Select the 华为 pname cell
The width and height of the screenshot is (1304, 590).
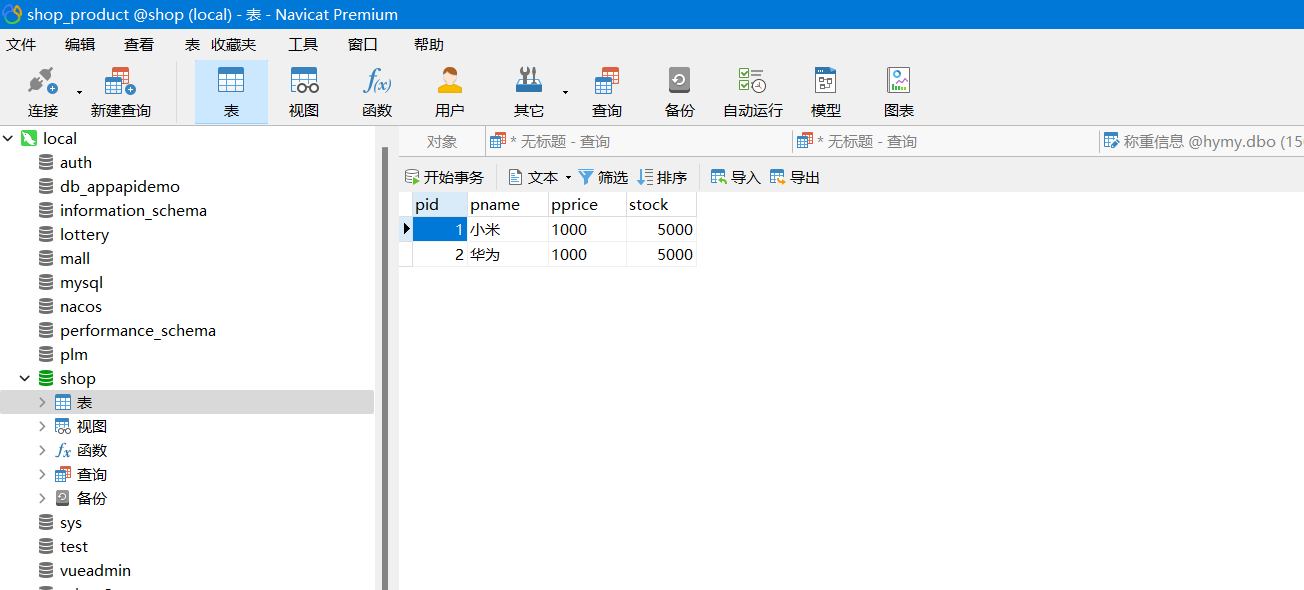(508, 254)
